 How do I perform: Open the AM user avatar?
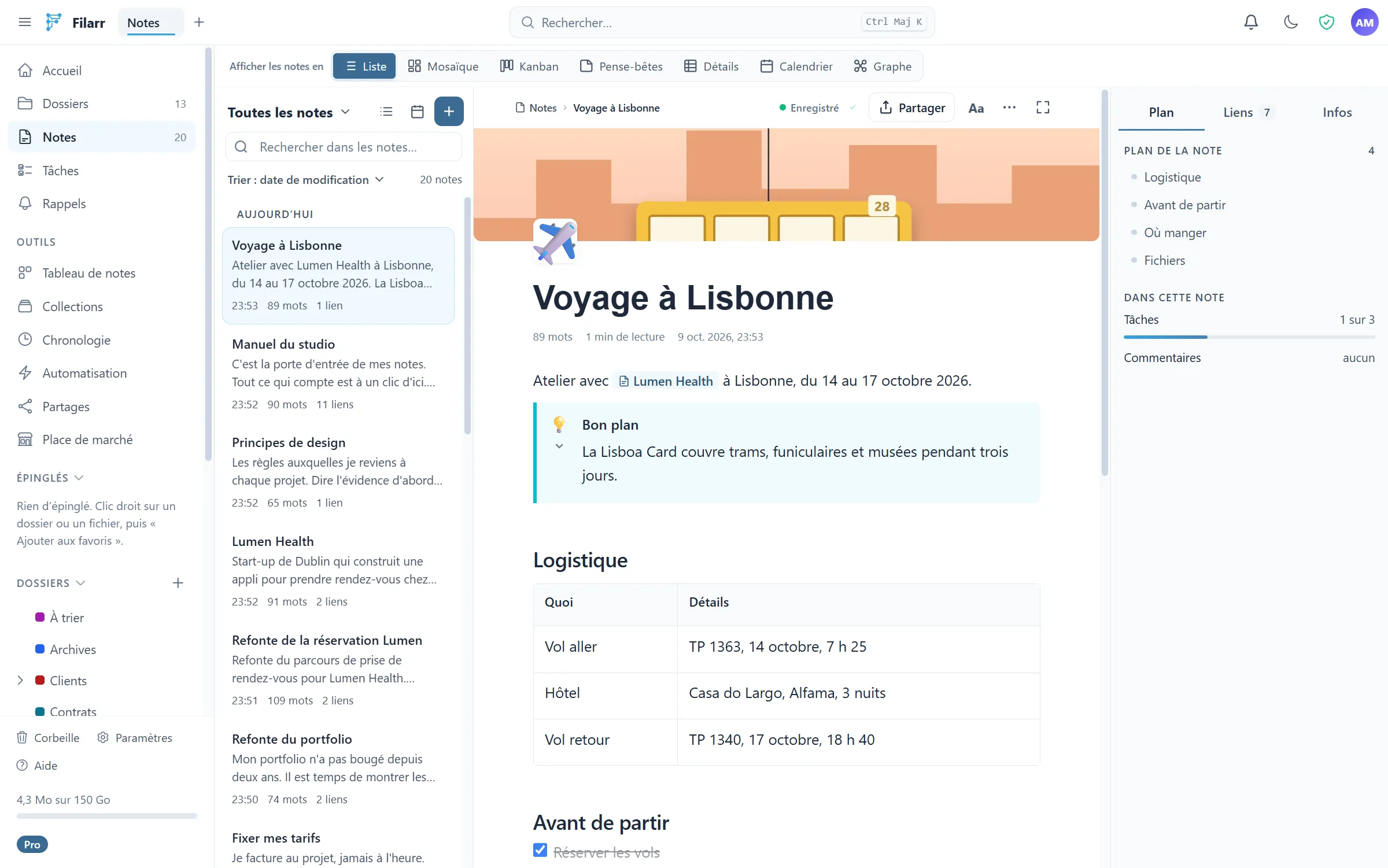pyautogui.click(x=1364, y=22)
